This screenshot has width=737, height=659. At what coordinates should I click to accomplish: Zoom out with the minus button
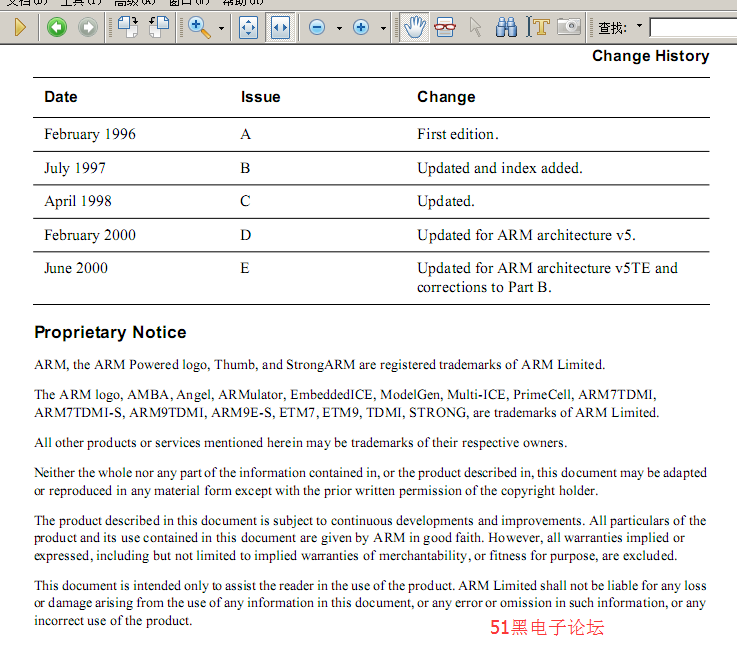point(317,27)
